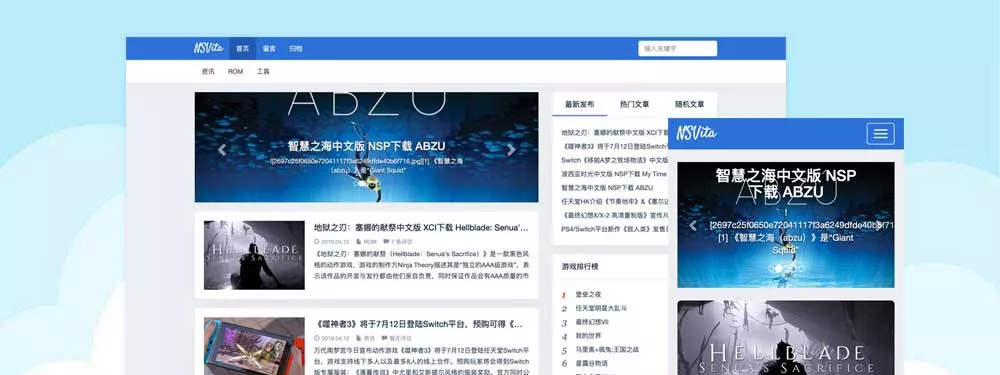1000x375 pixels.
Task: Go to previous slide in mobile carousel
Action: [693, 225]
